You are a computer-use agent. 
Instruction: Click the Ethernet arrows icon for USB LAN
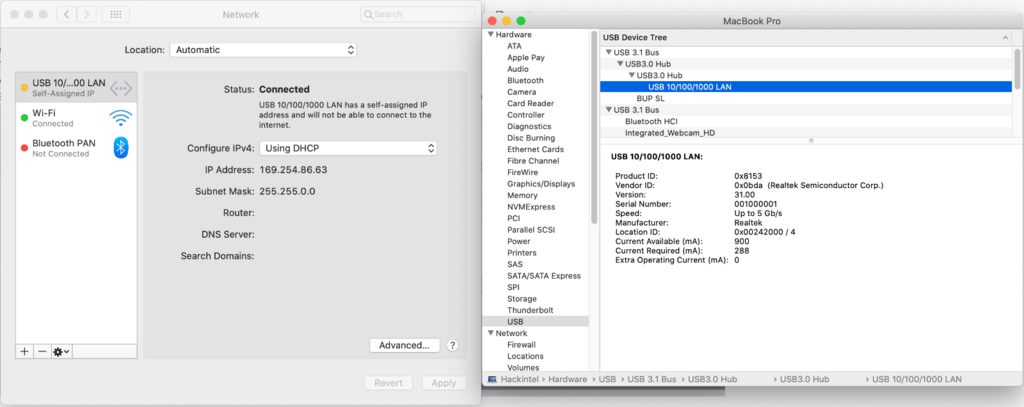click(121, 88)
